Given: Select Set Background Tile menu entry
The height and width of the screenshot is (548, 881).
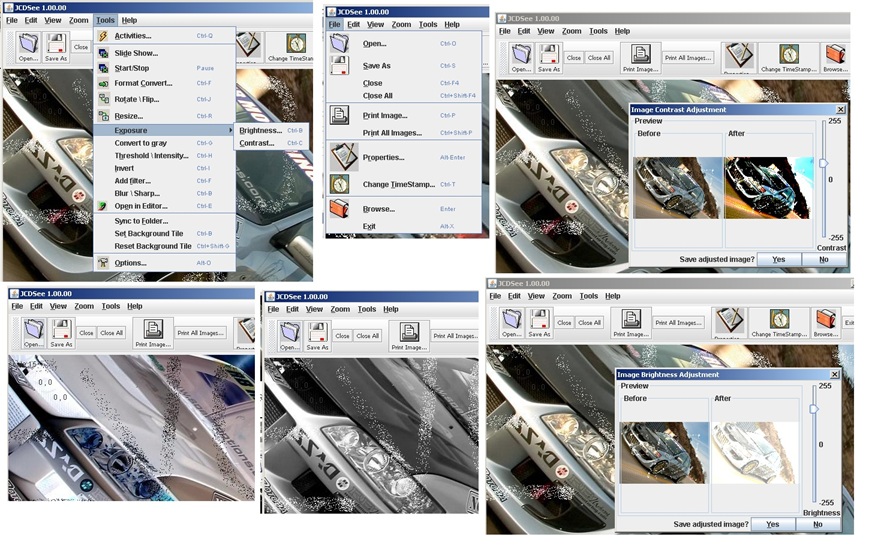Looking at the screenshot, I should (164, 234).
